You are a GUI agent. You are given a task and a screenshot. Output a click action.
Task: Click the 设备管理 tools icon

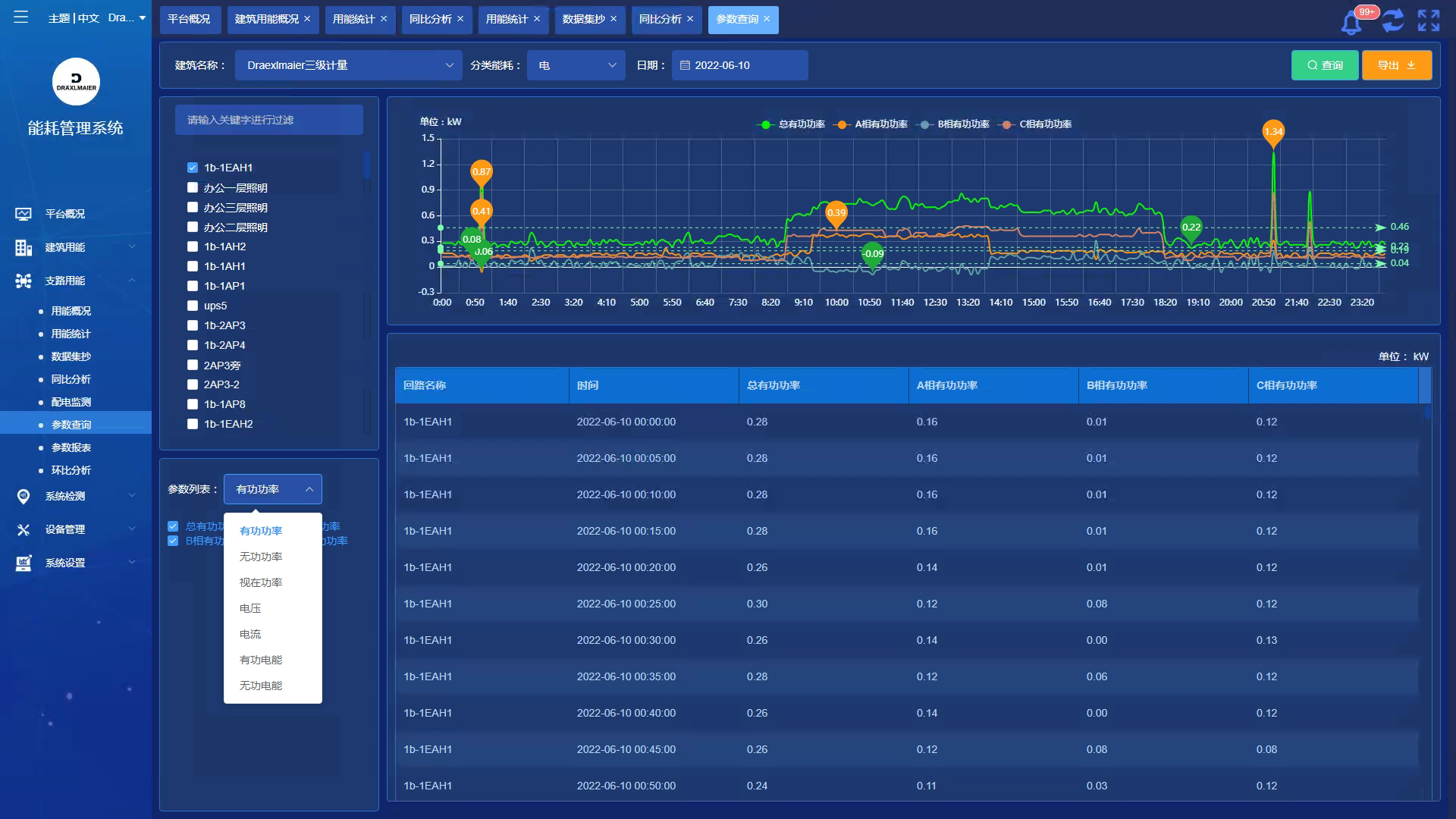click(x=24, y=529)
